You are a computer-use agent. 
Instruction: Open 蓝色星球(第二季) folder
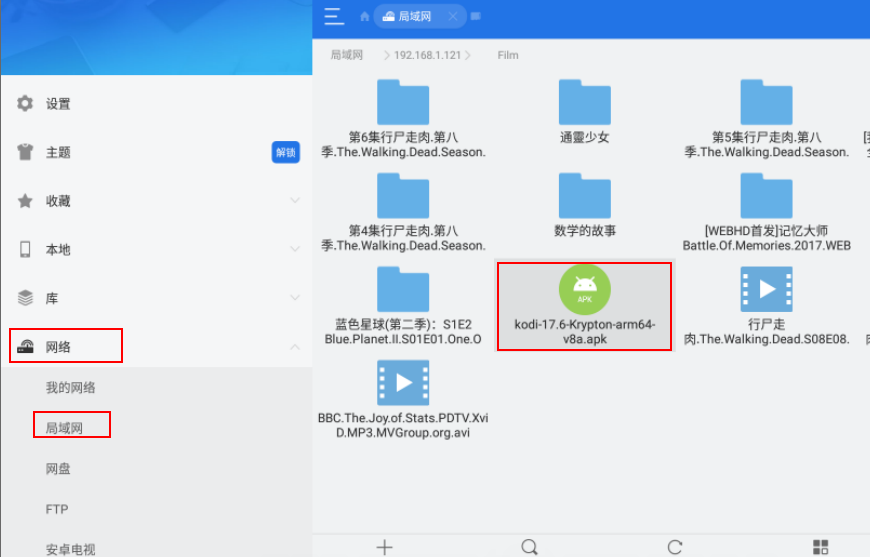tap(403, 290)
